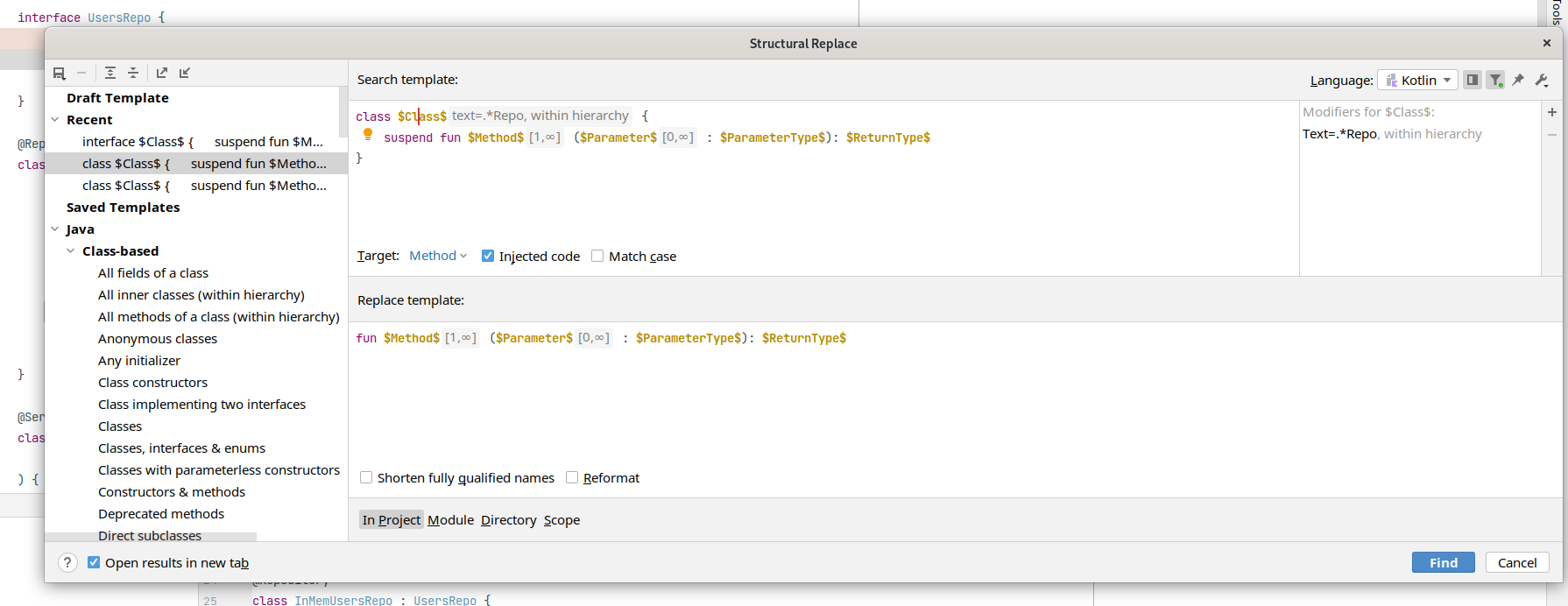The width and height of the screenshot is (1568, 606).
Task: Click the Import templates icon
Action: coord(185,74)
